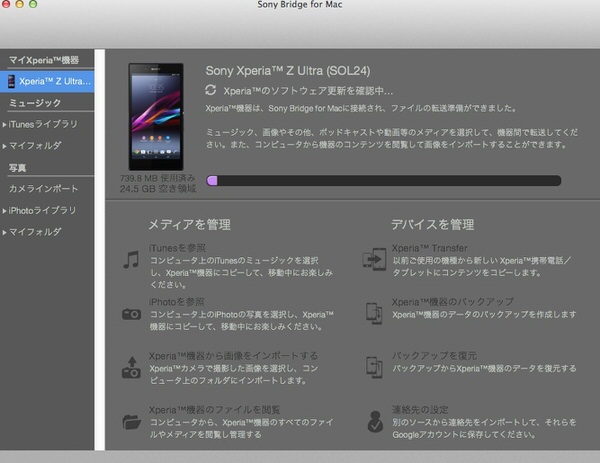
Task: Open 連絡先の設定 link
Action: [420, 410]
